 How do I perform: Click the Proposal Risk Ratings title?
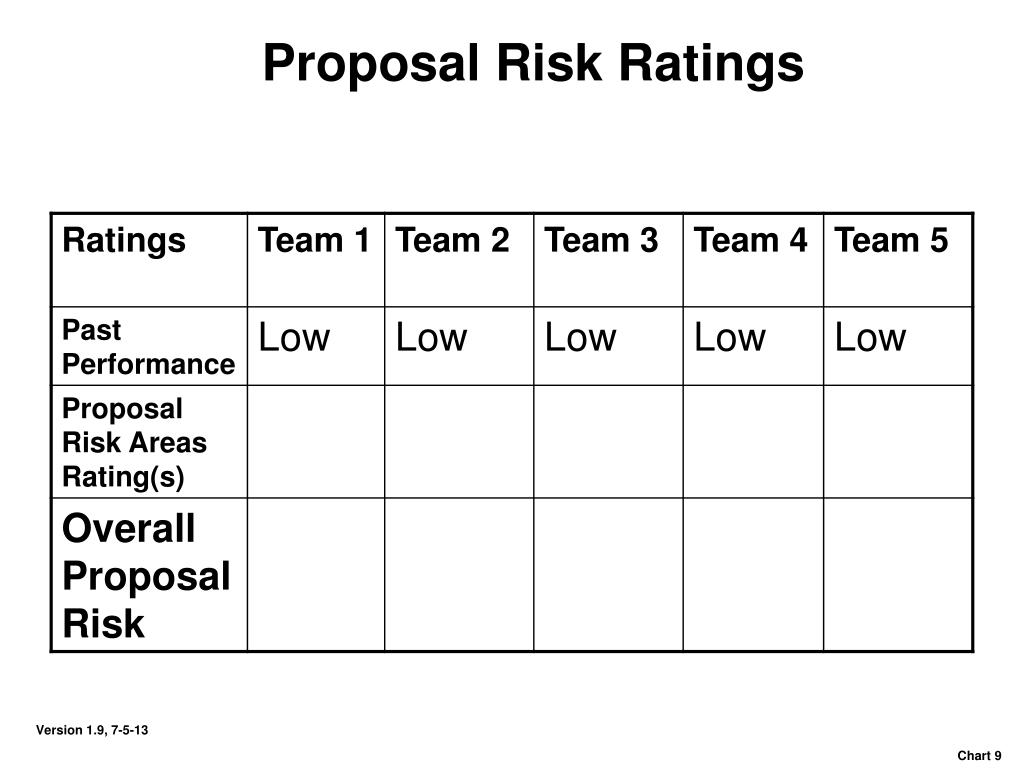(533, 63)
